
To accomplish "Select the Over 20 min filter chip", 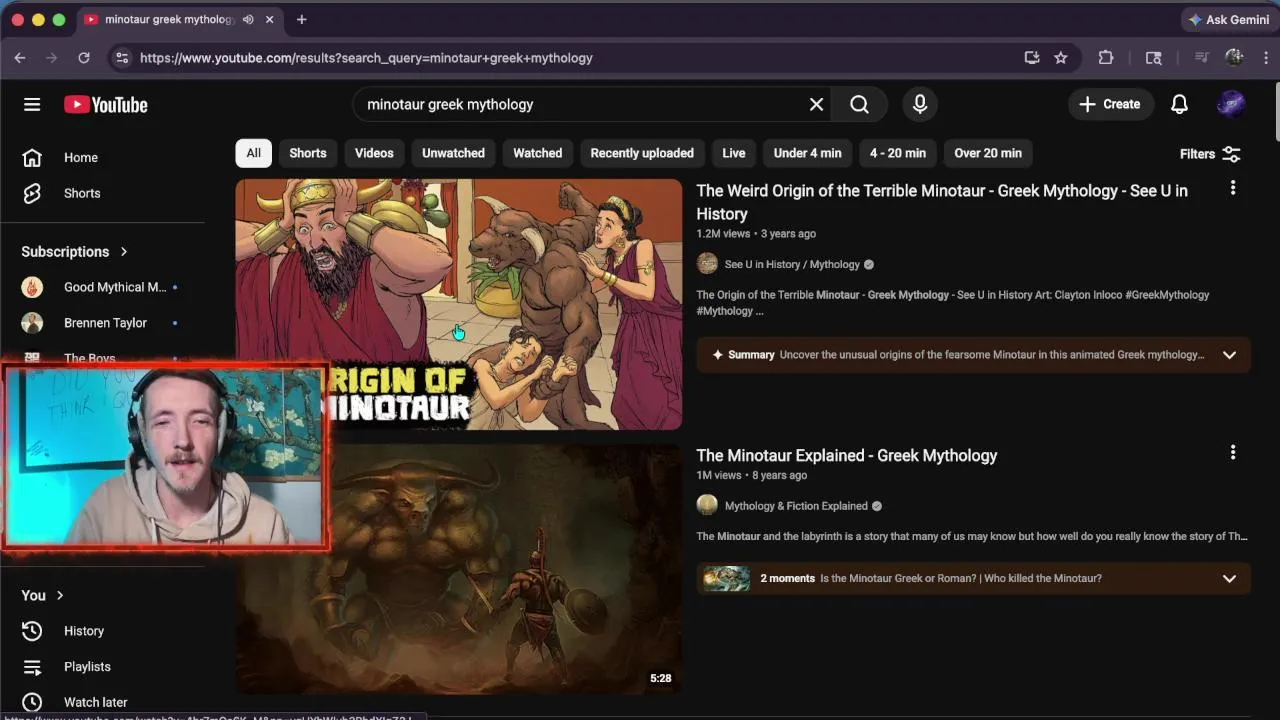I will click(988, 153).
